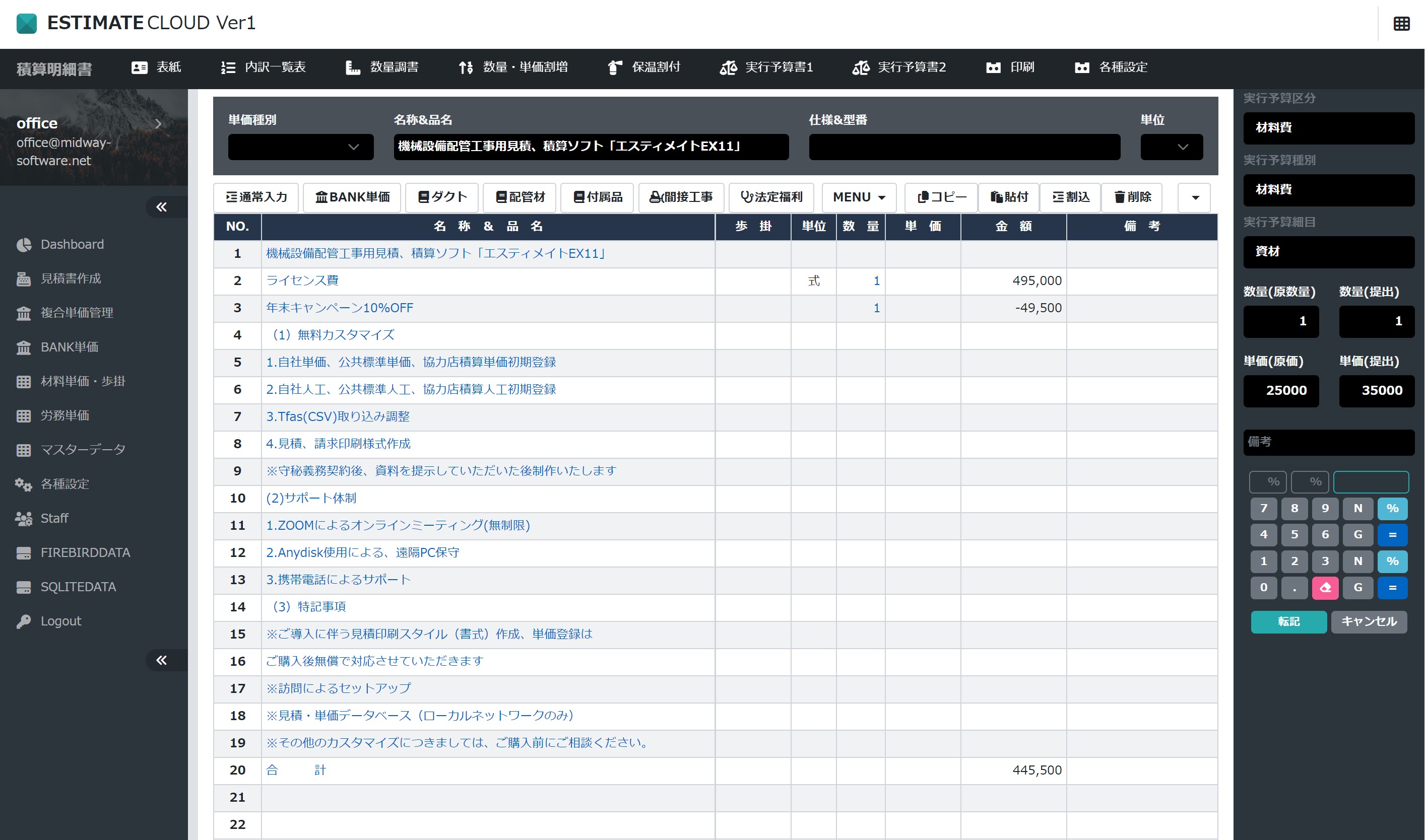
Task: Click the 495,000 amount cell
Action: pyautogui.click(x=1013, y=281)
